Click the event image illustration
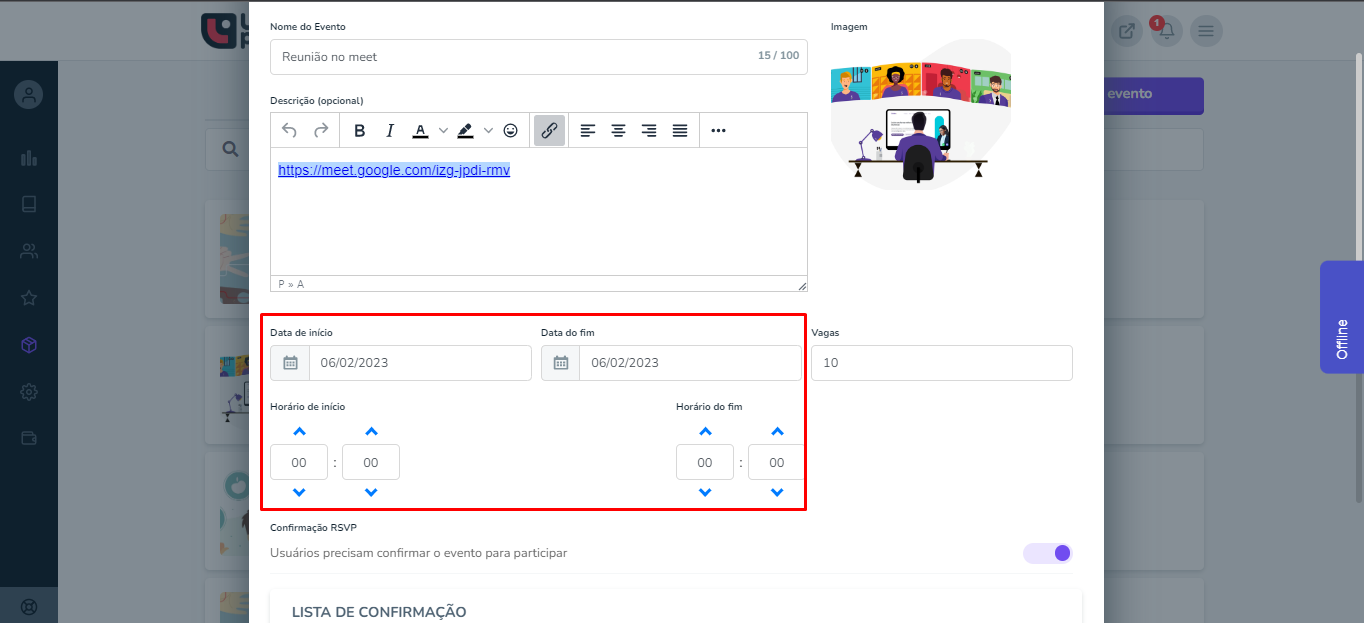This screenshot has height=623, width=1364. point(920,115)
